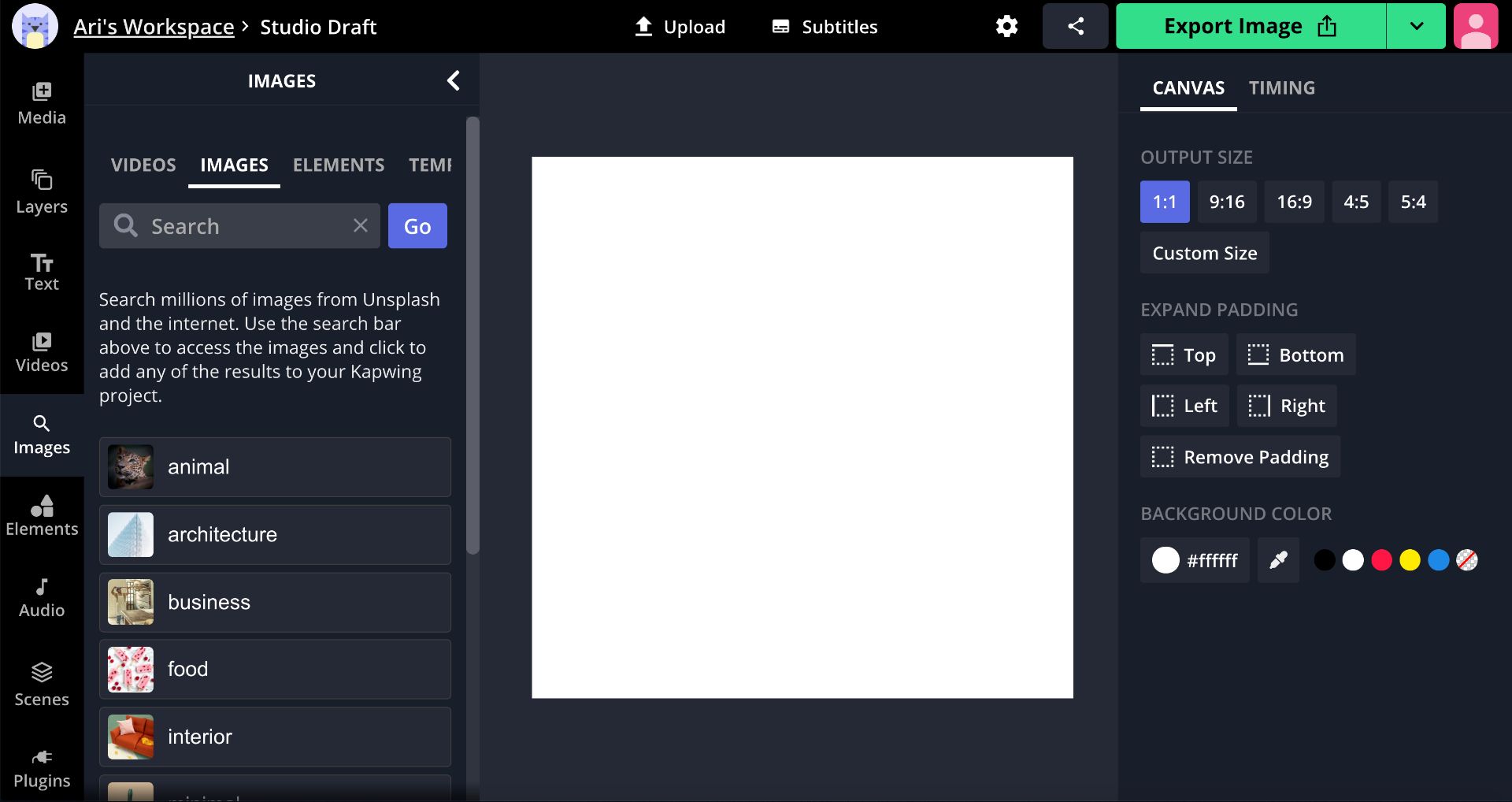The width and height of the screenshot is (1512, 802).
Task: Choose the yellow background swatch
Action: [x=1410, y=560]
